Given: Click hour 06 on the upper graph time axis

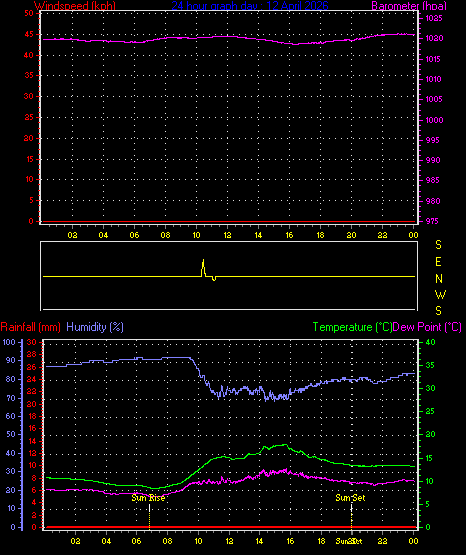Looking at the screenshot, I should (134, 235).
